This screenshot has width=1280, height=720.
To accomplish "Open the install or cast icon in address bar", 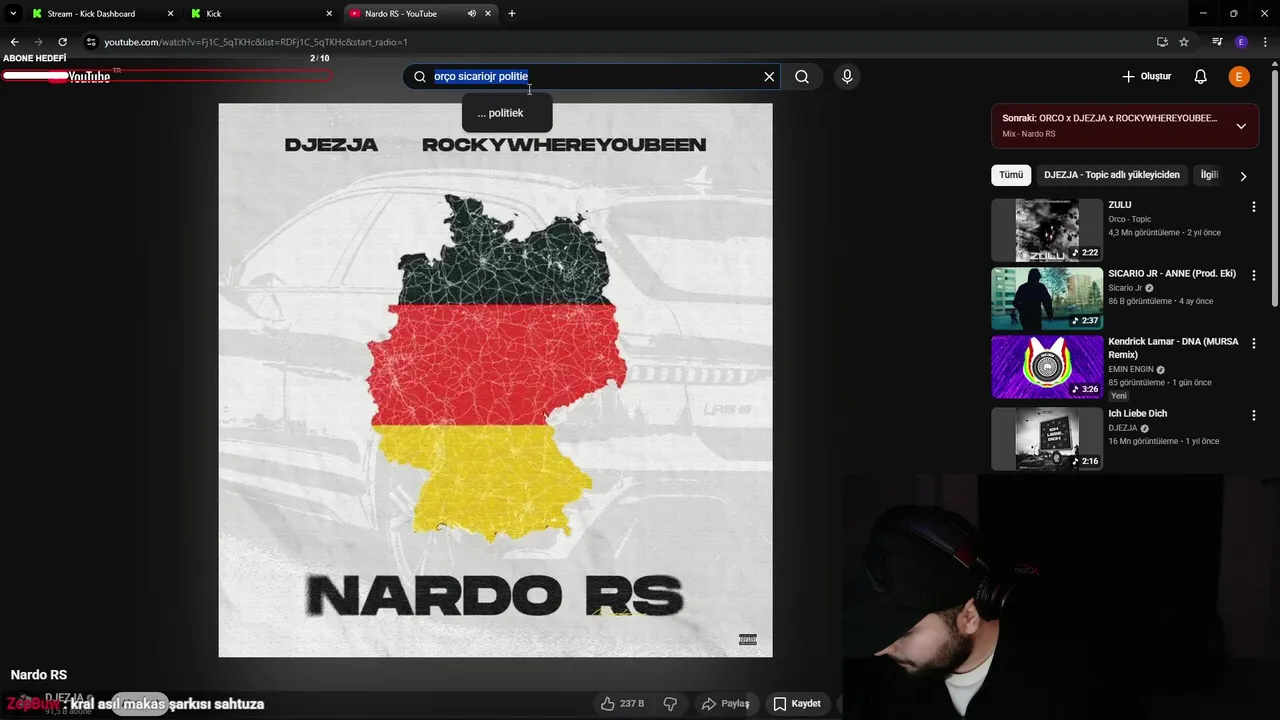I will (x=1162, y=42).
